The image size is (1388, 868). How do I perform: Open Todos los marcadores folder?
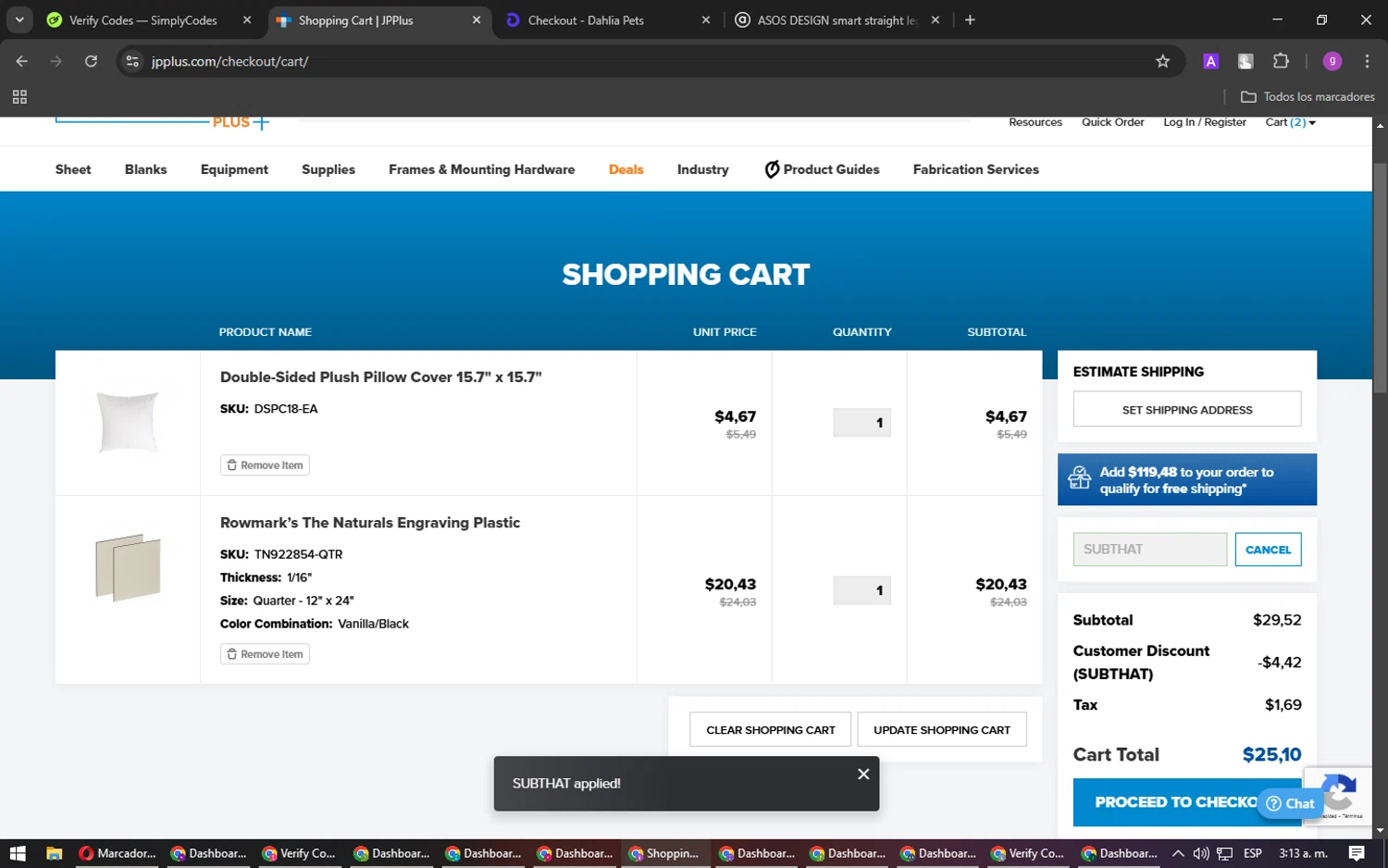(1307, 96)
